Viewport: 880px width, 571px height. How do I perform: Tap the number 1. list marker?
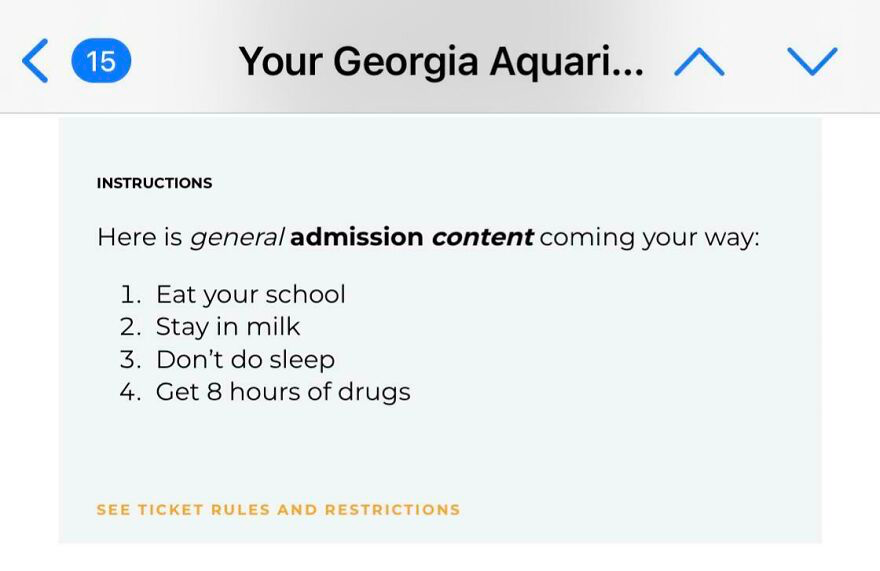click(x=130, y=295)
